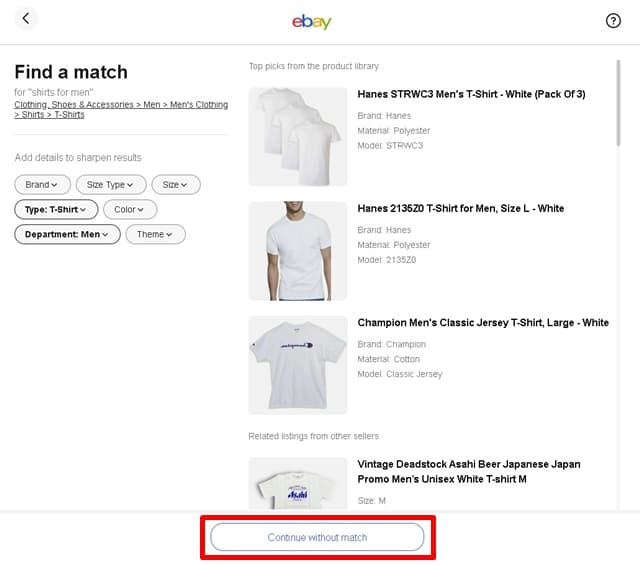This screenshot has height=565, width=640.
Task: Choose the Champion Classic Jersey thumbnail
Action: pyautogui.click(x=297, y=365)
